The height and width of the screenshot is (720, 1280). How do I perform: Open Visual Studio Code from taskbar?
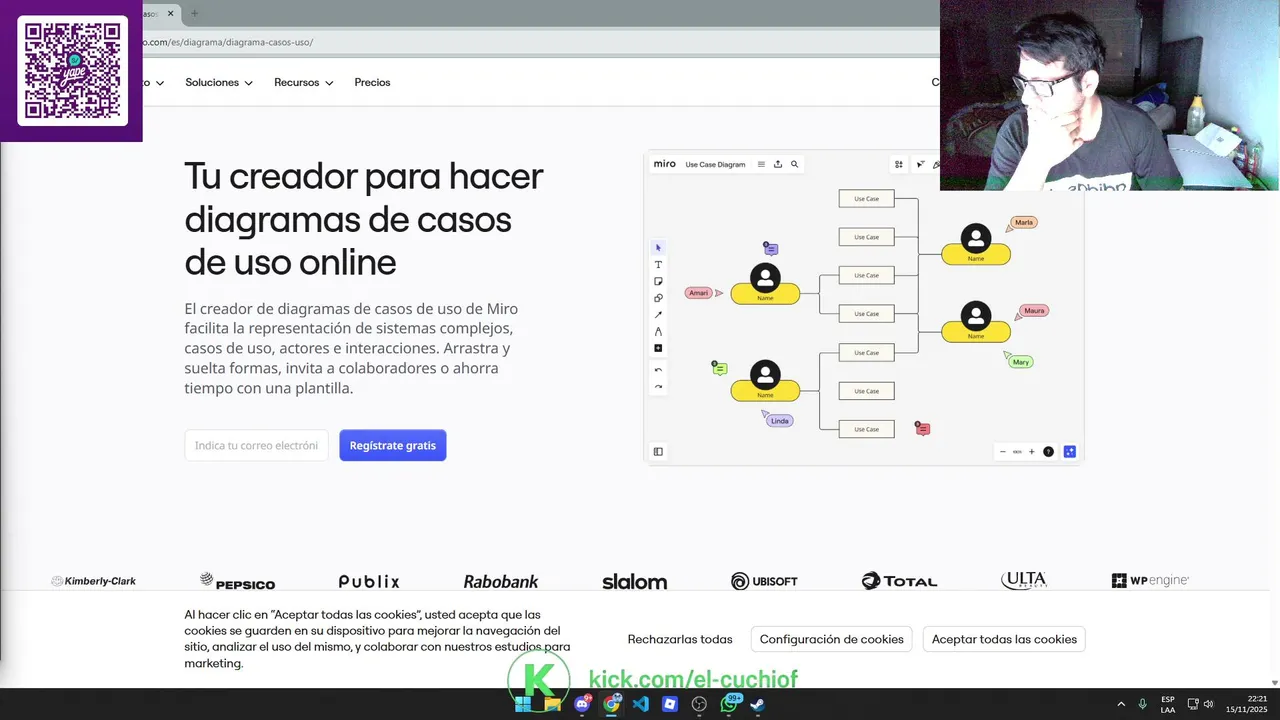(641, 704)
